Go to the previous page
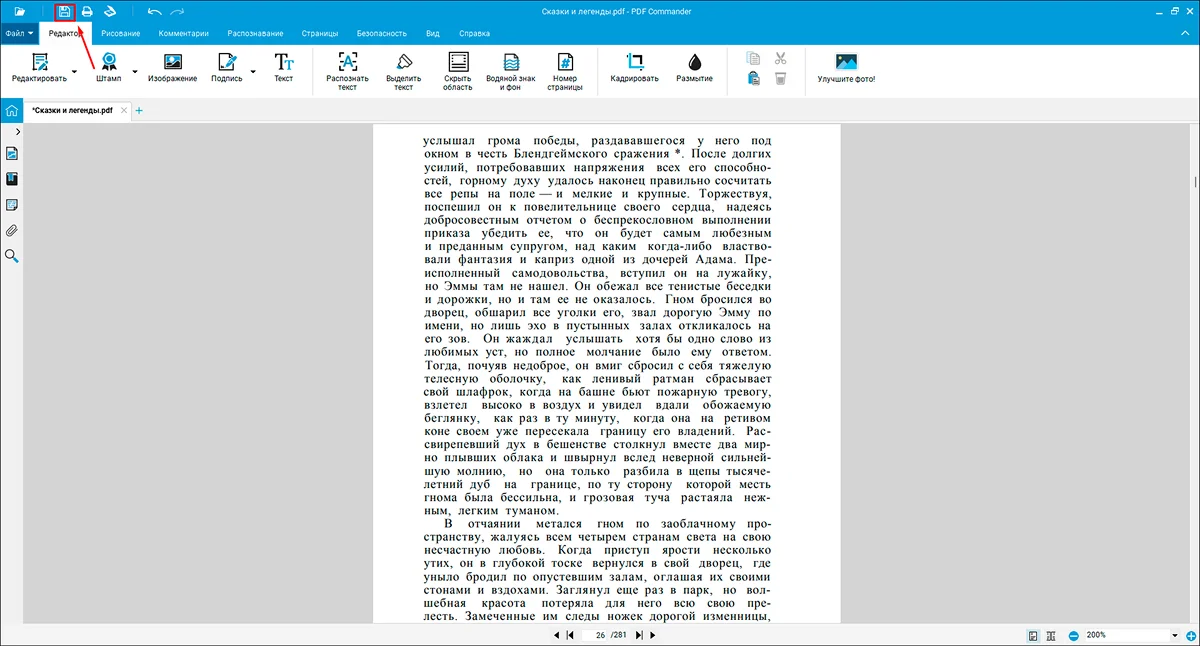Screen dimensions: 1200x646 click(557, 635)
